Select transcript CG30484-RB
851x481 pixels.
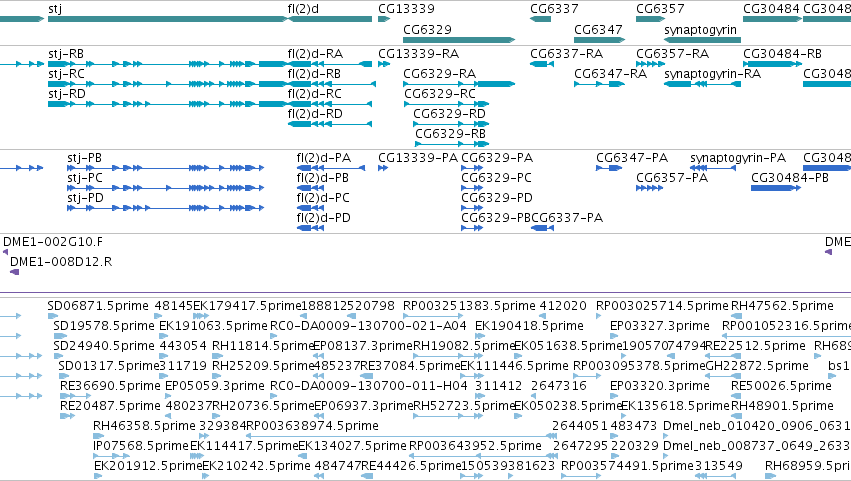tap(782, 54)
